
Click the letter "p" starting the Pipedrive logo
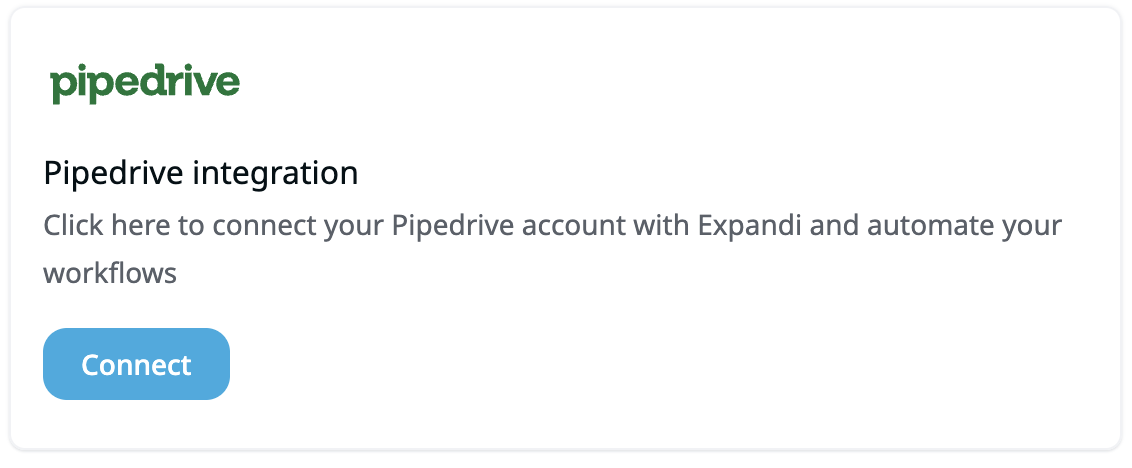60,87
